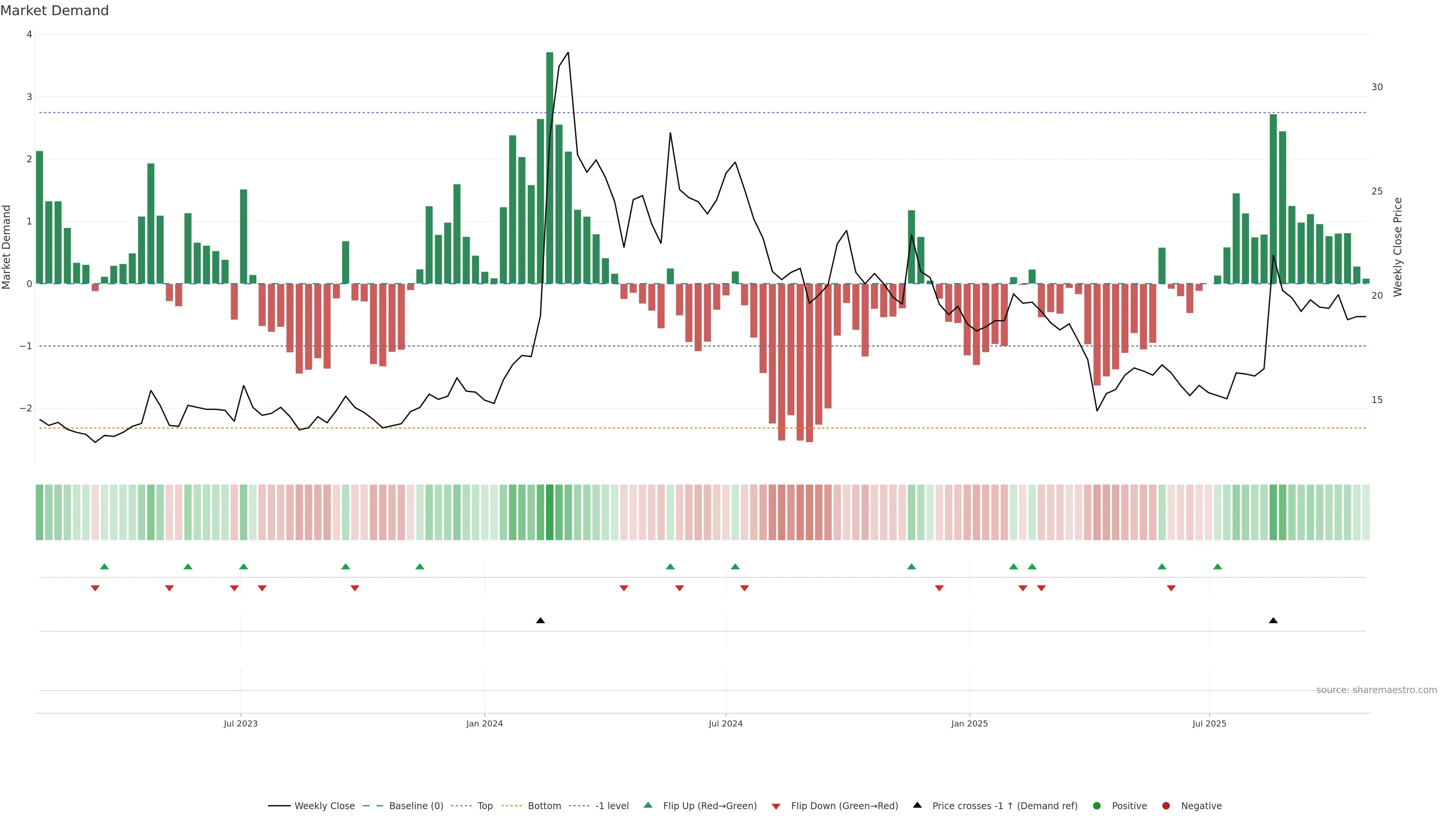Click the Price crosses -1 legend triangle
1456x819 pixels.
(x=917, y=805)
